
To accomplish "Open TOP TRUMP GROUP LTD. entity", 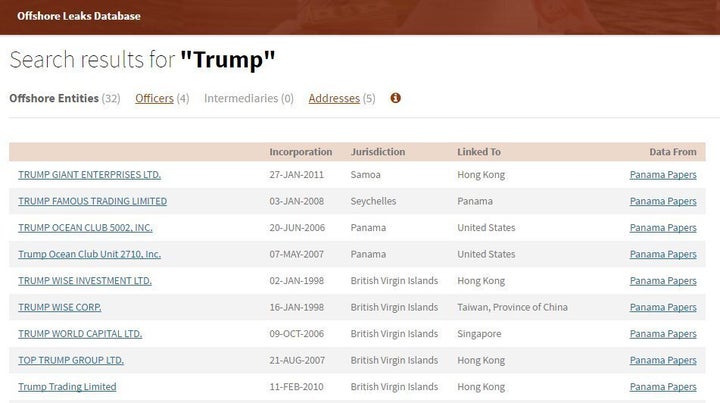I will tap(71, 360).
